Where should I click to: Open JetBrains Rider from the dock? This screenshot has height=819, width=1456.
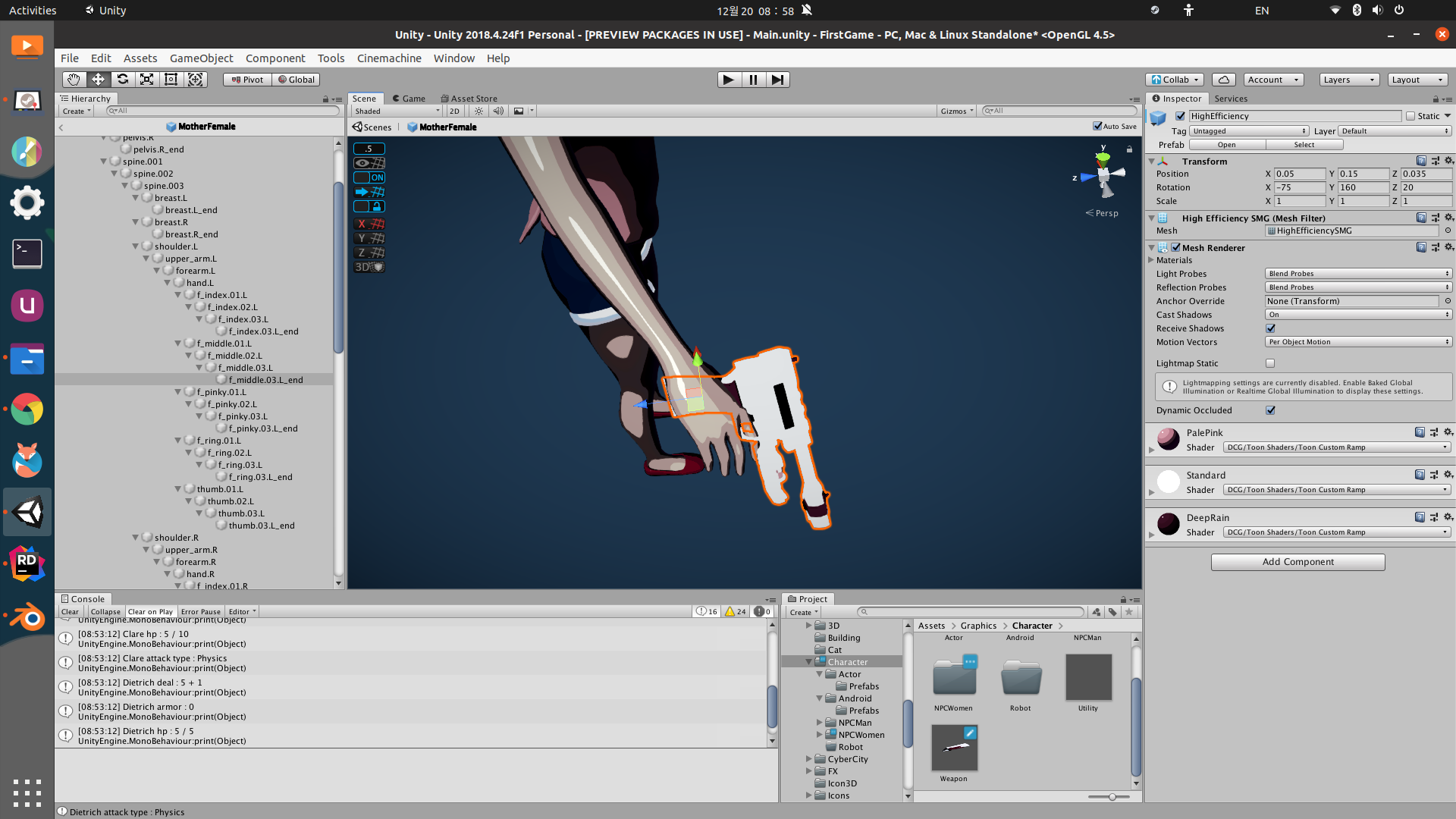click(27, 564)
